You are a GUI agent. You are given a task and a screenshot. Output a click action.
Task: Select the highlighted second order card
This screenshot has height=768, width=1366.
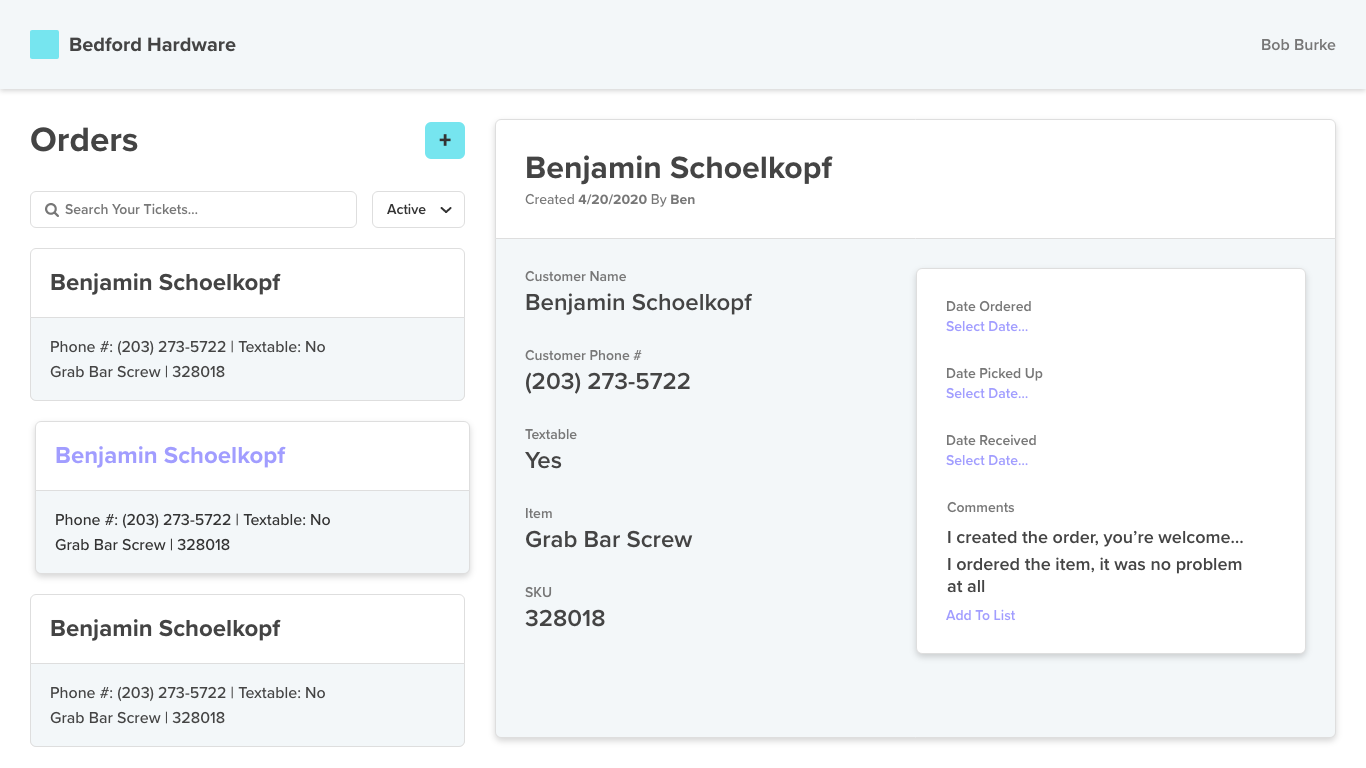(252, 497)
